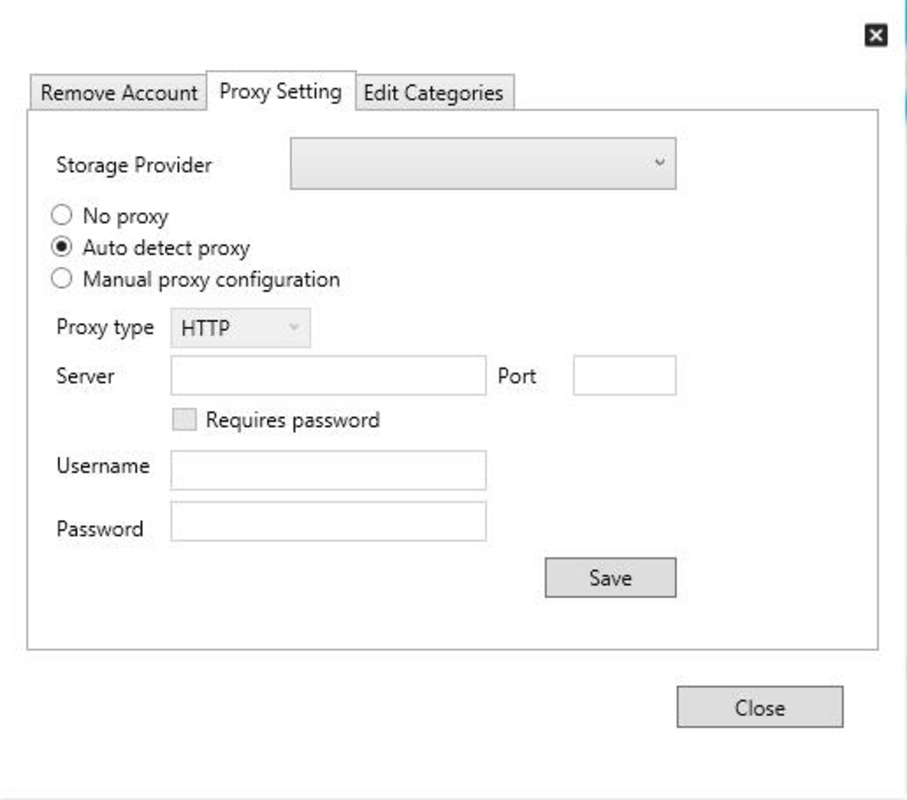Select the No proxy radio button
This screenshot has height=800, width=907.
click(61, 215)
